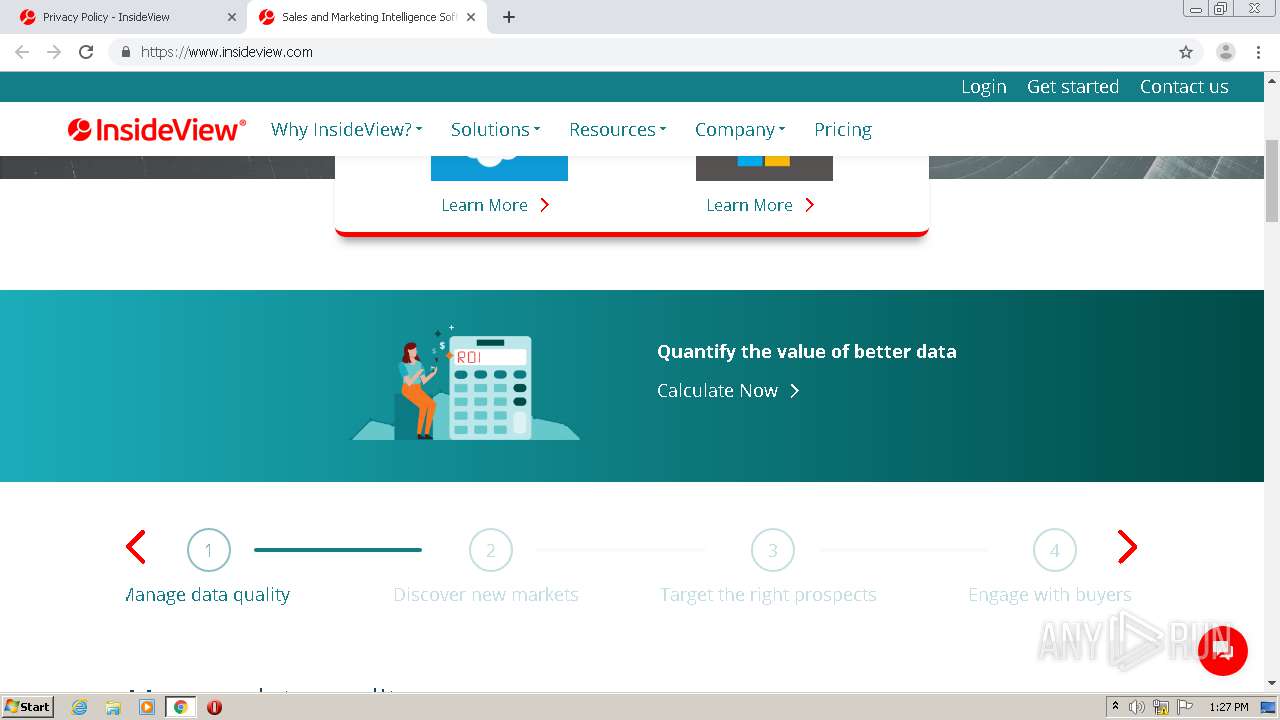
Task: Expand the Solutions dropdown menu
Action: [495, 129]
